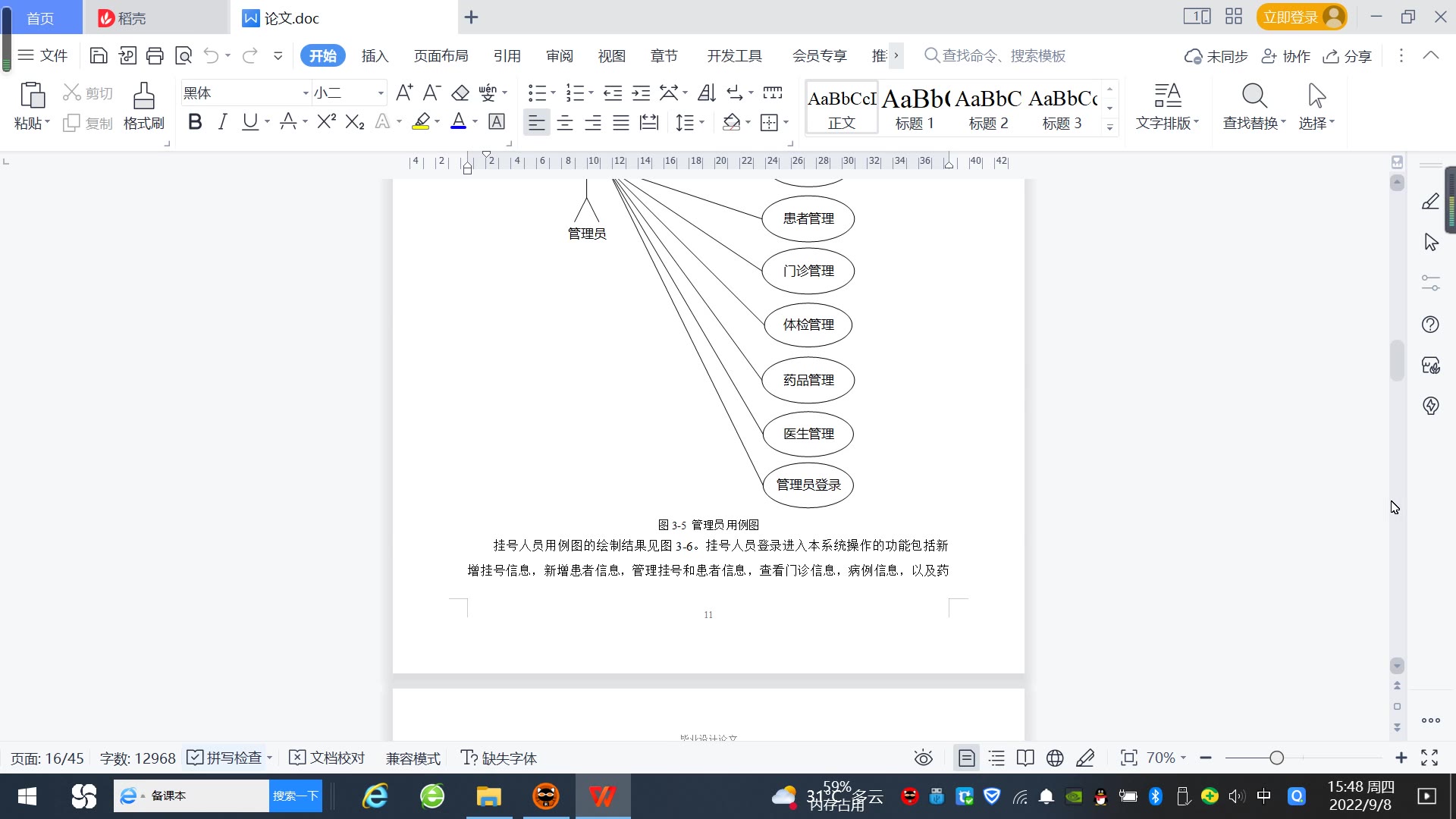Toggle Underline formatting
The width and height of the screenshot is (1456, 819).
click(249, 121)
